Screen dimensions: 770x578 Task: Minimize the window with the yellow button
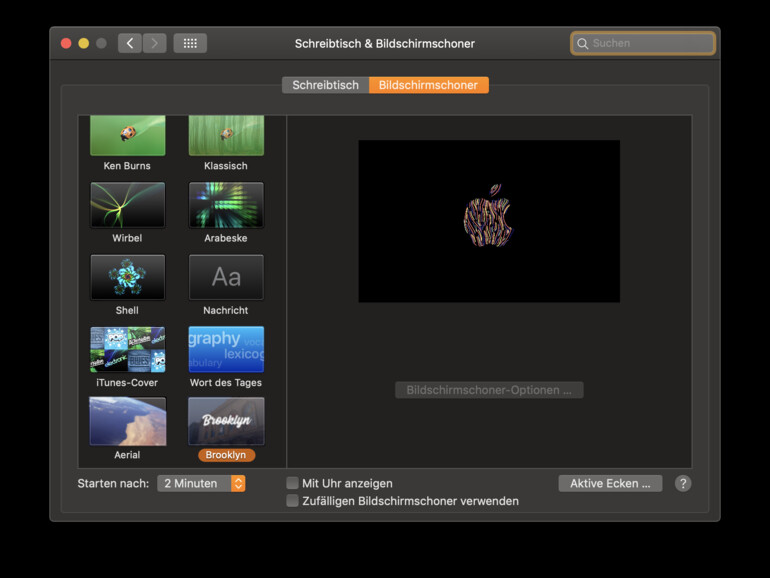click(x=83, y=43)
